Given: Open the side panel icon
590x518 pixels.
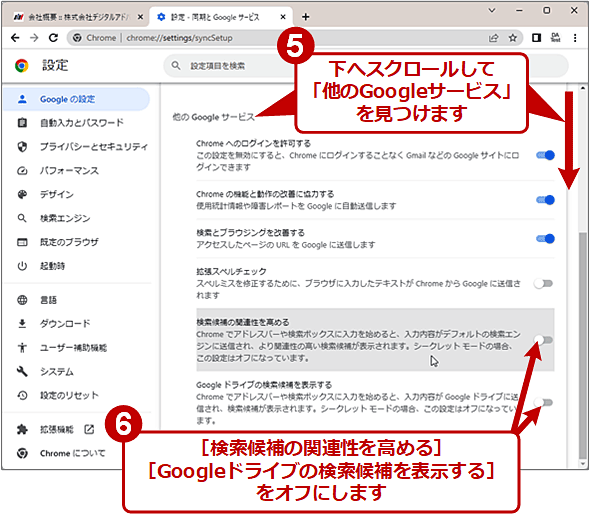Looking at the screenshot, I should point(536,38).
